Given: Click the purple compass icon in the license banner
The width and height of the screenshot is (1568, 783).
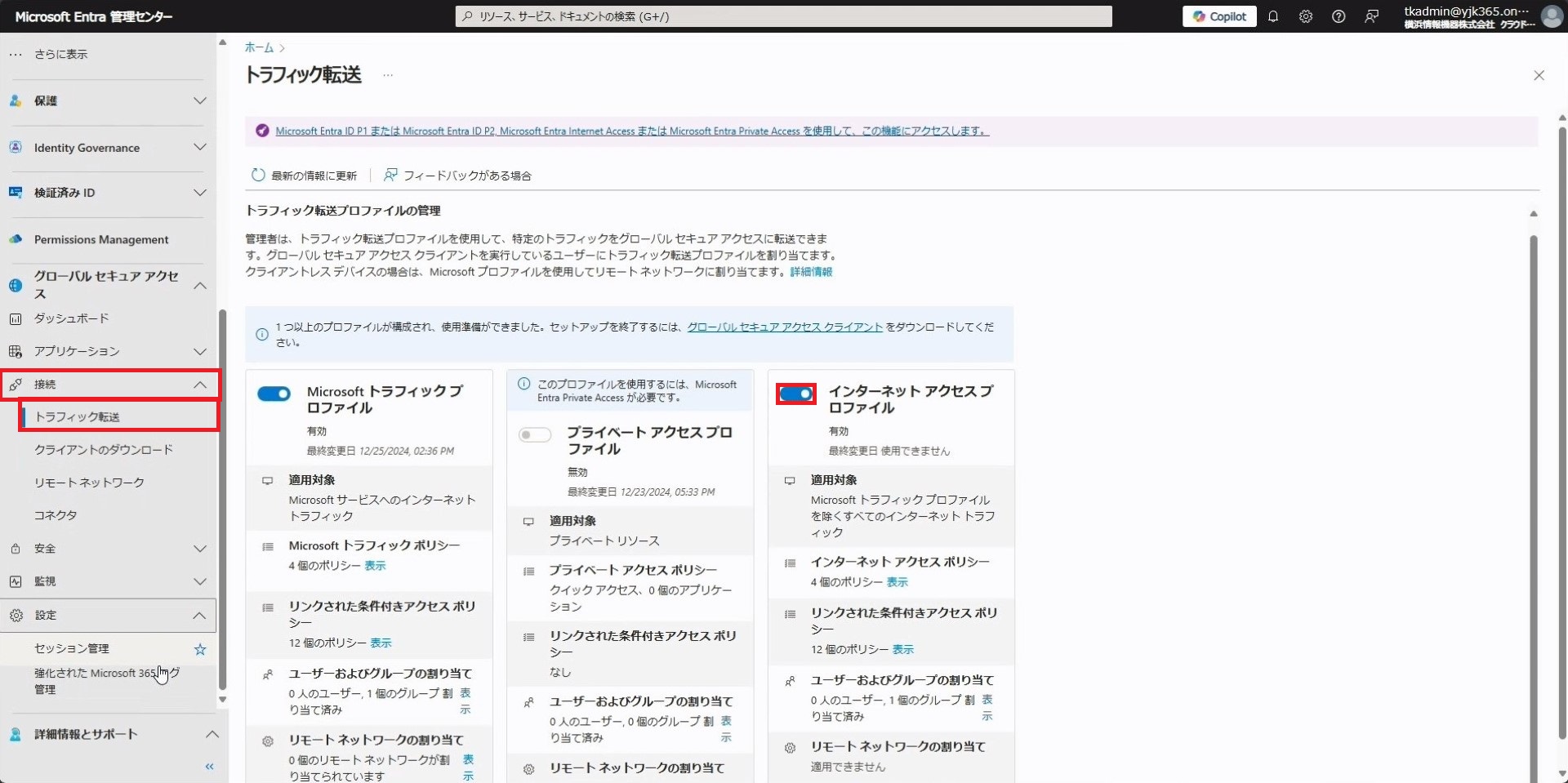Looking at the screenshot, I should (262, 131).
